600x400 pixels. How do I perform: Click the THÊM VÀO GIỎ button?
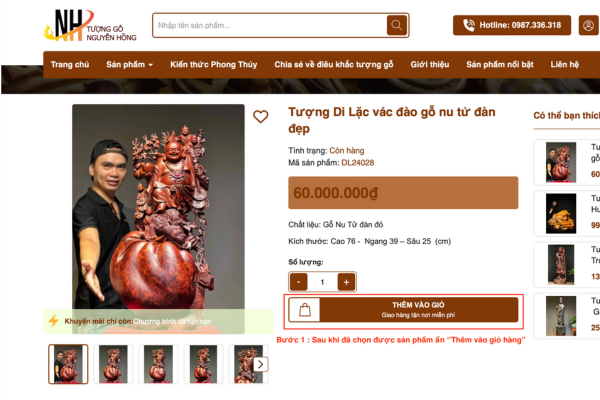click(419, 310)
